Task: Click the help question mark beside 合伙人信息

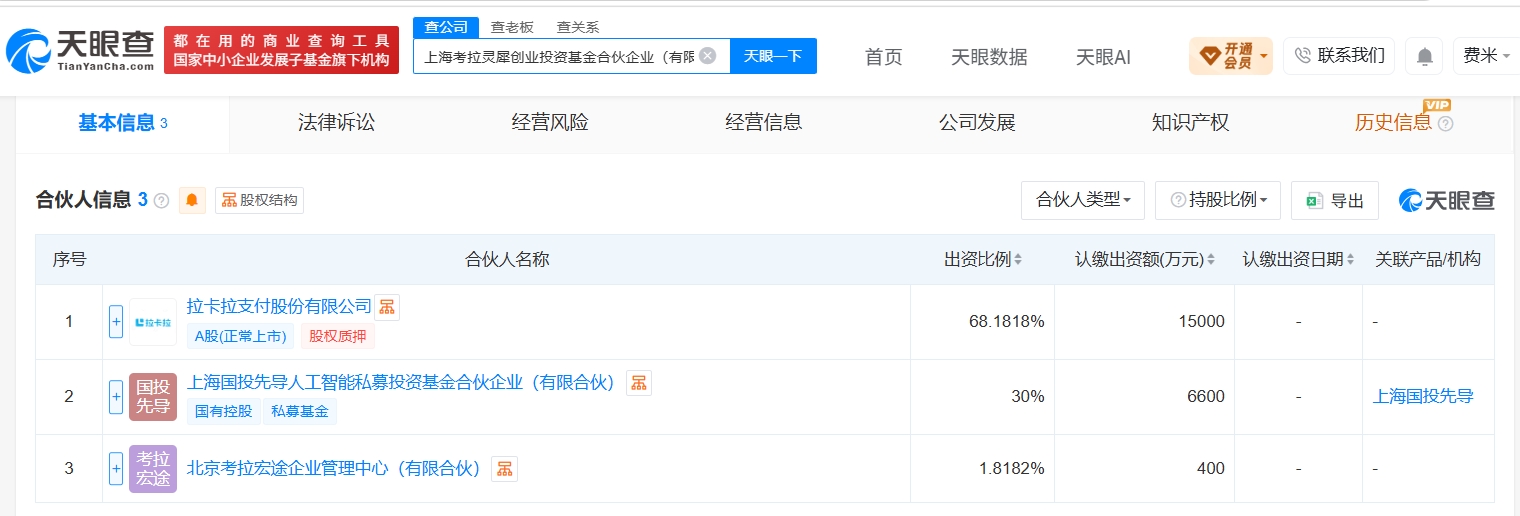Action: tap(162, 201)
